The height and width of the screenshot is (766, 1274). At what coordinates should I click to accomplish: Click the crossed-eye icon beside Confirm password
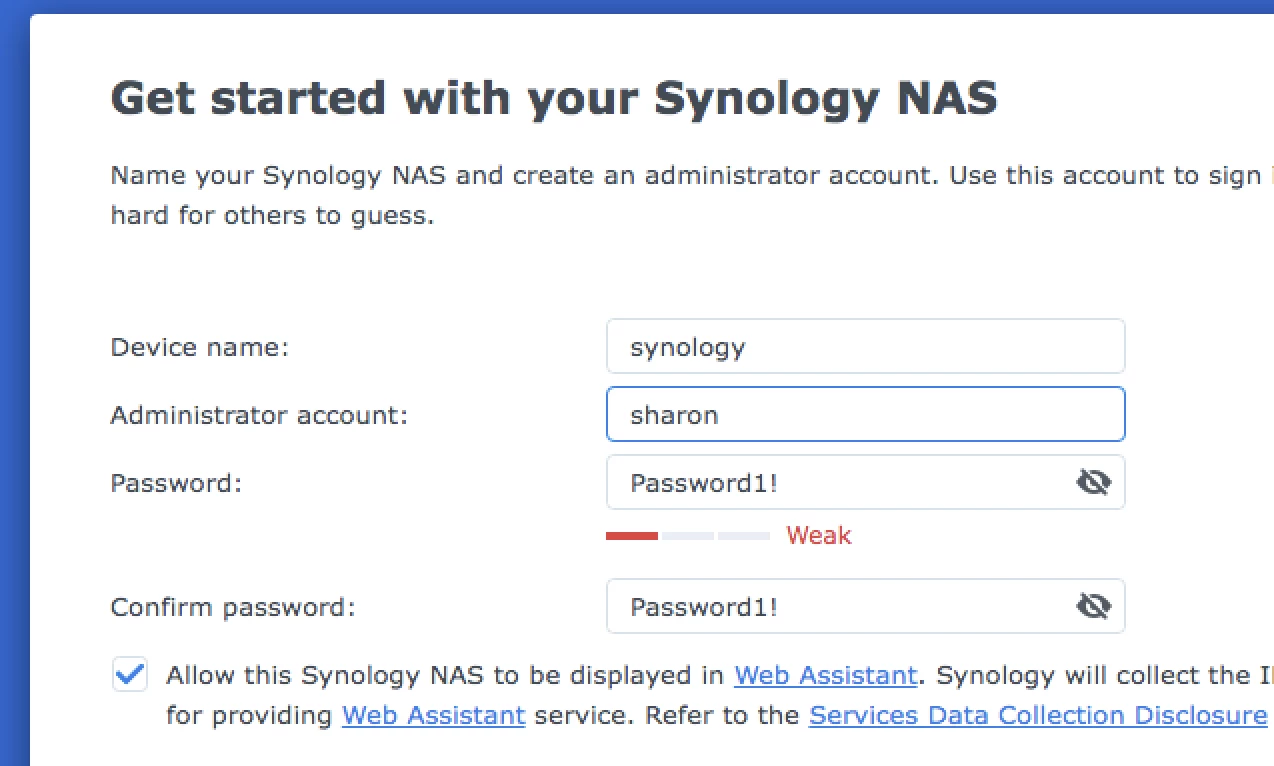tap(1094, 605)
